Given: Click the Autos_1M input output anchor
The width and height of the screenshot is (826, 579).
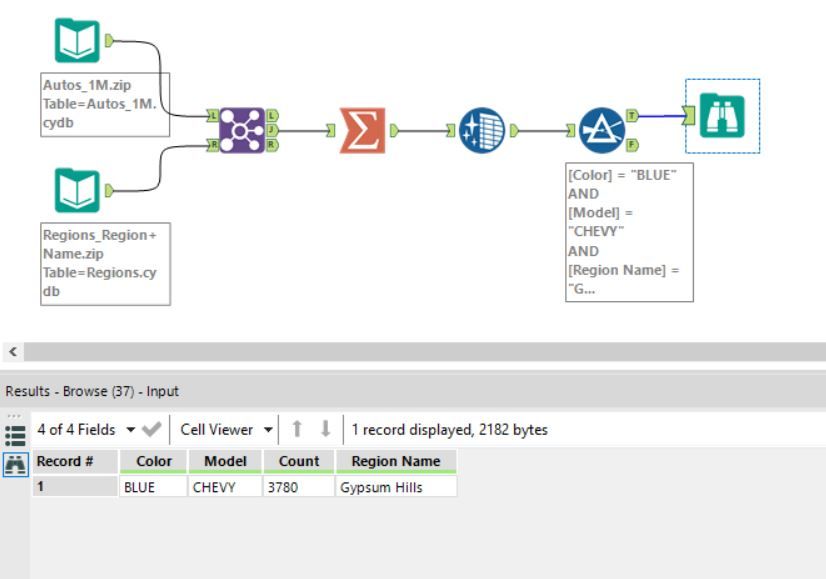Looking at the screenshot, I should coord(109,41).
